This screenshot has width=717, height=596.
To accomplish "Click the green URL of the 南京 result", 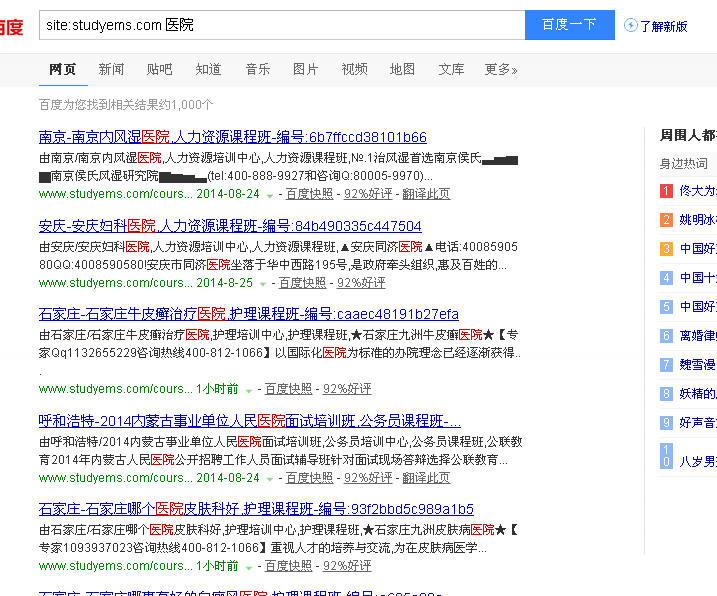I will pyautogui.click(x=116, y=194).
